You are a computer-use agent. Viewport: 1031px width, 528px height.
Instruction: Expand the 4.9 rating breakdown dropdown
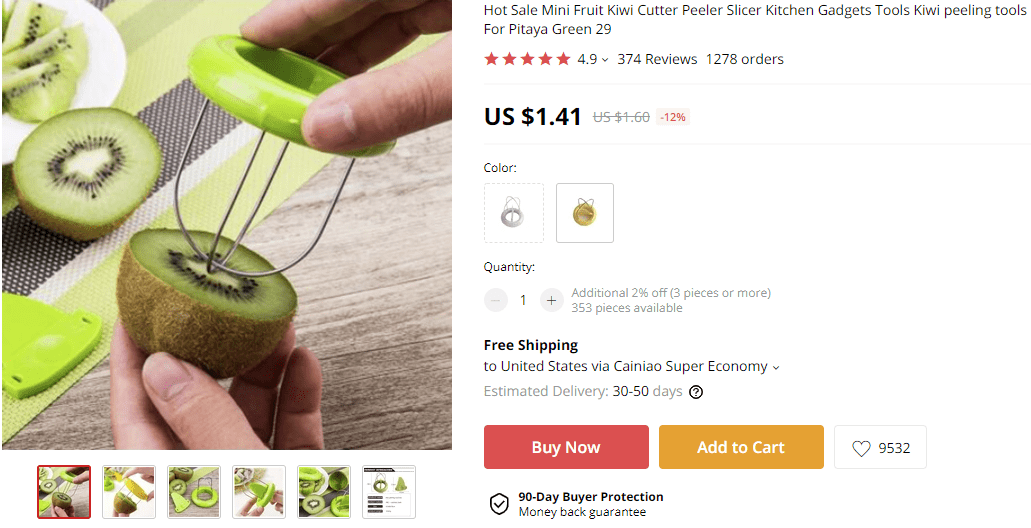[x=605, y=60]
